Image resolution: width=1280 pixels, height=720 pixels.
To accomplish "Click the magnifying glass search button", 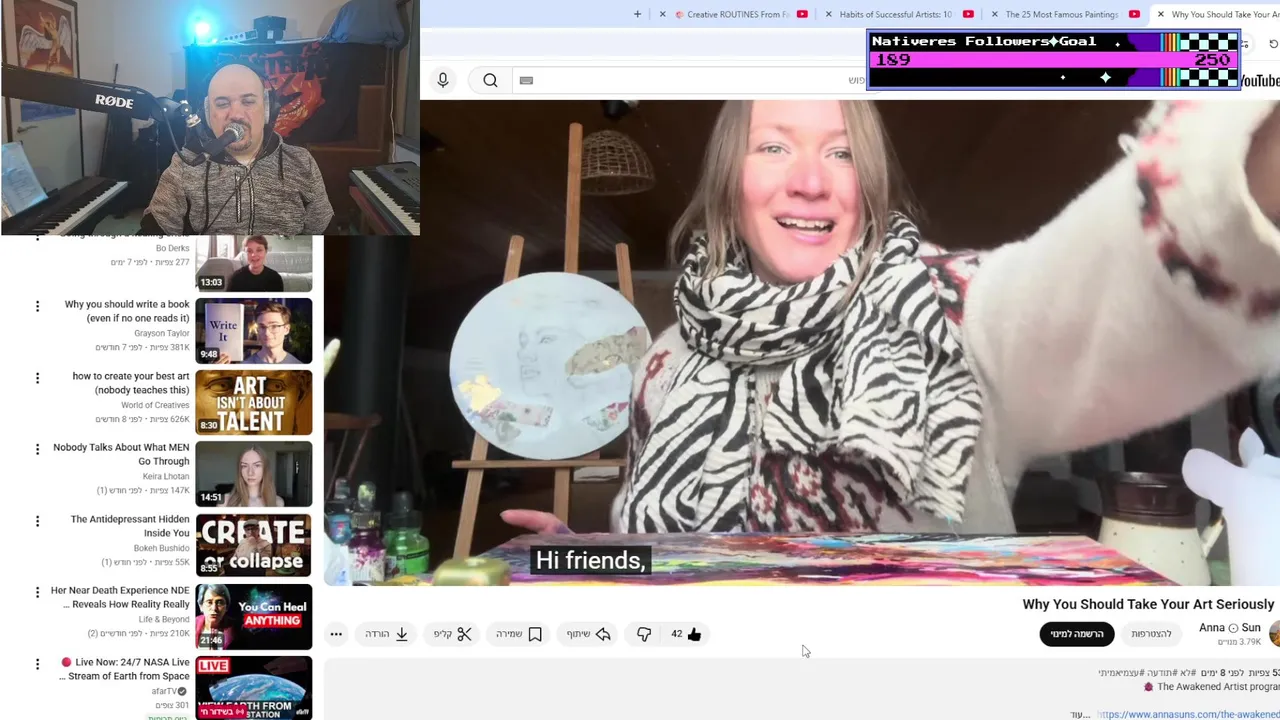I will pos(490,80).
